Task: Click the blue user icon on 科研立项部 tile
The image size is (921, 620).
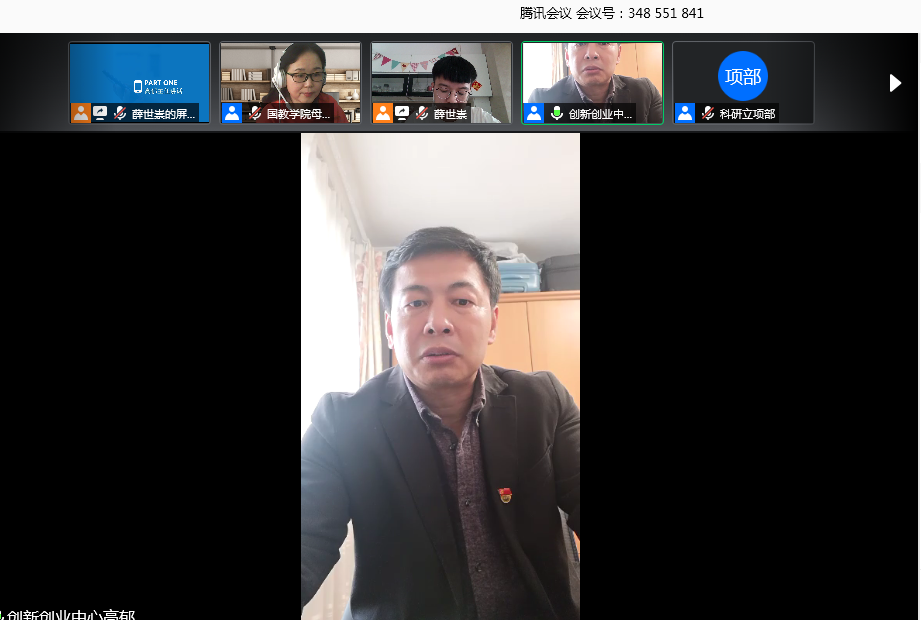Action: click(685, 113)
